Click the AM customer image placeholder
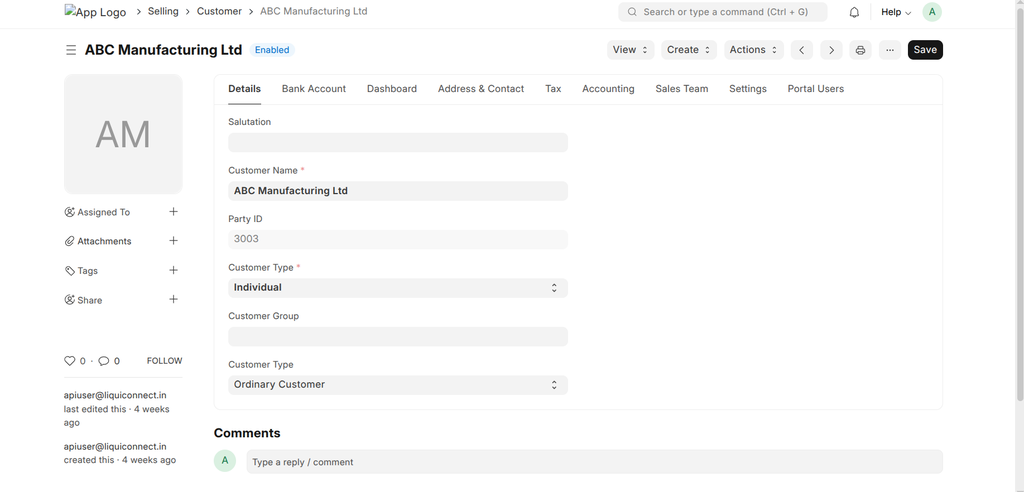The width and height of the screenshot is (1024, 492). tap(123, 134)
